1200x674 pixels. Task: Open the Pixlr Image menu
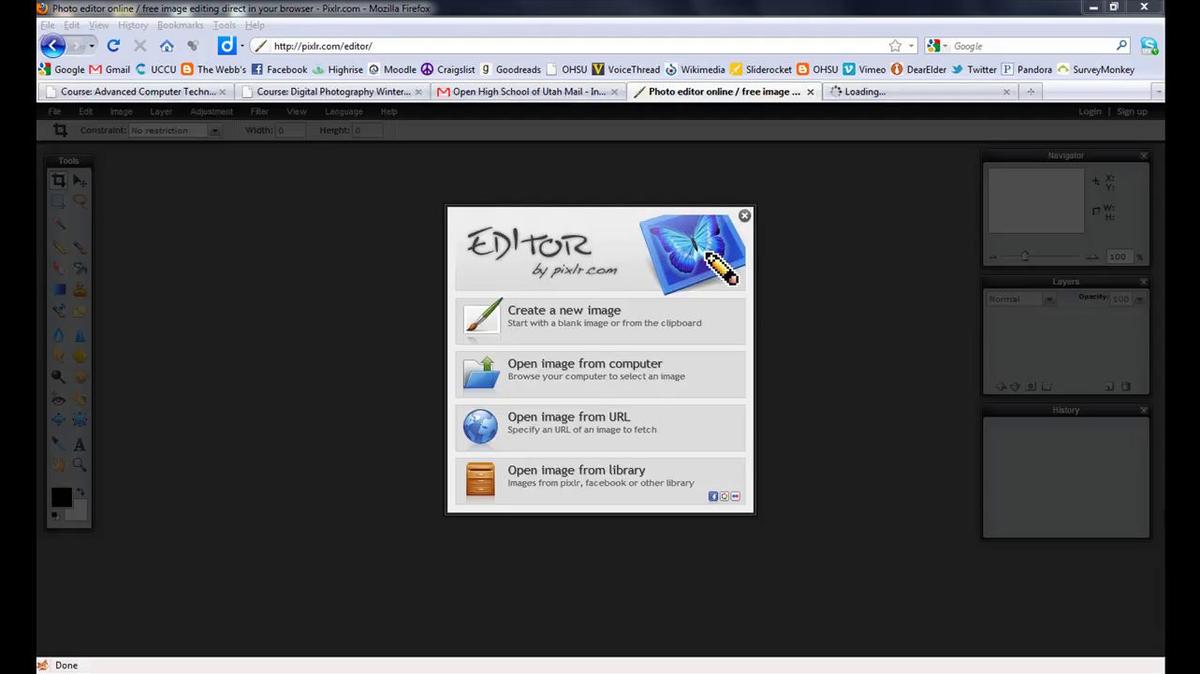pyautogui.click(x=121, y=111)
